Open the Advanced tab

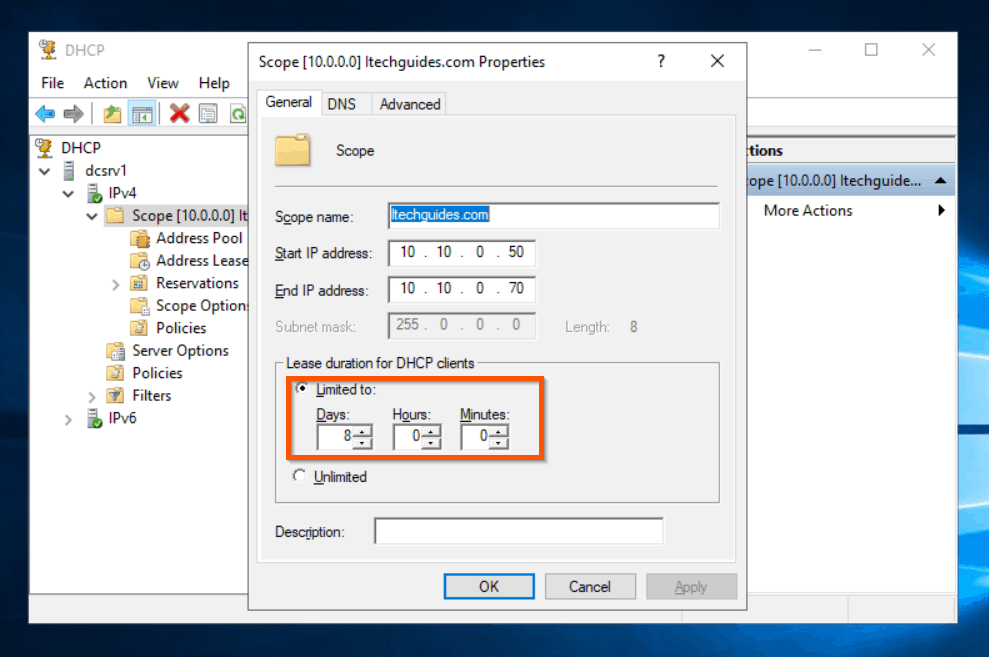click(x=410, y=104)
